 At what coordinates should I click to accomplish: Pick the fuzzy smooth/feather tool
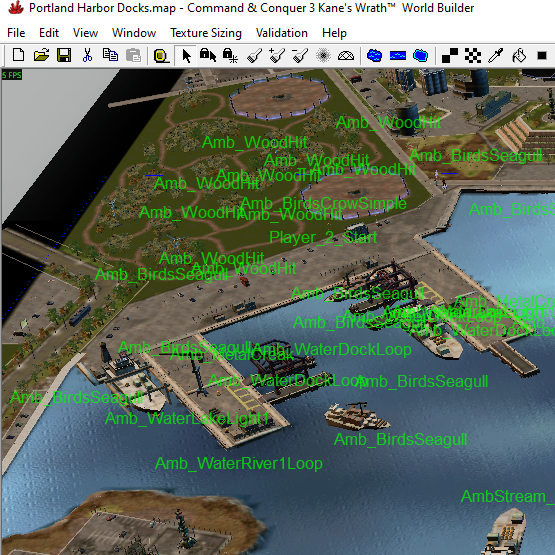click(x=323, y=56)
